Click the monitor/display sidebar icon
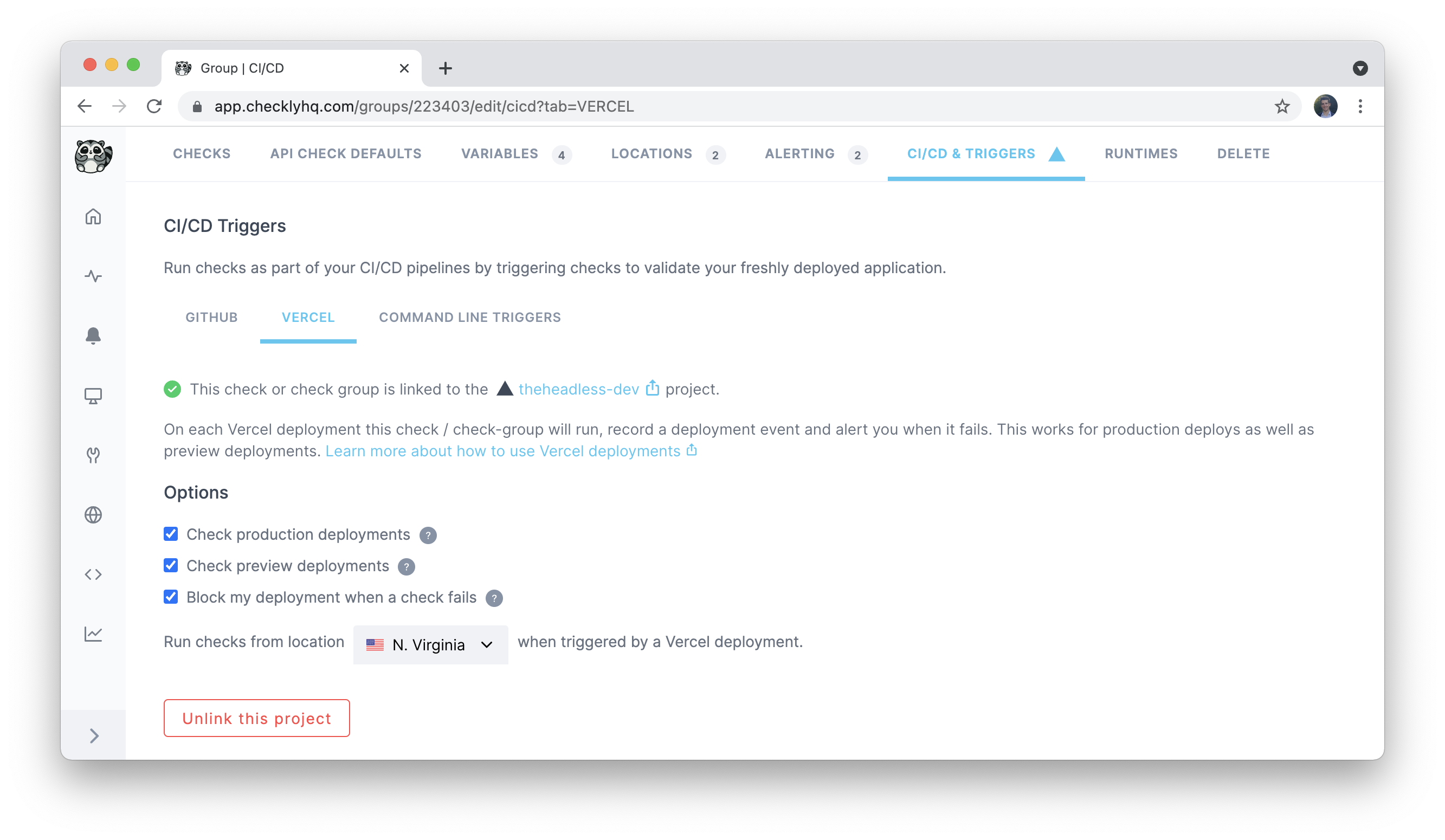 point(94,395)
